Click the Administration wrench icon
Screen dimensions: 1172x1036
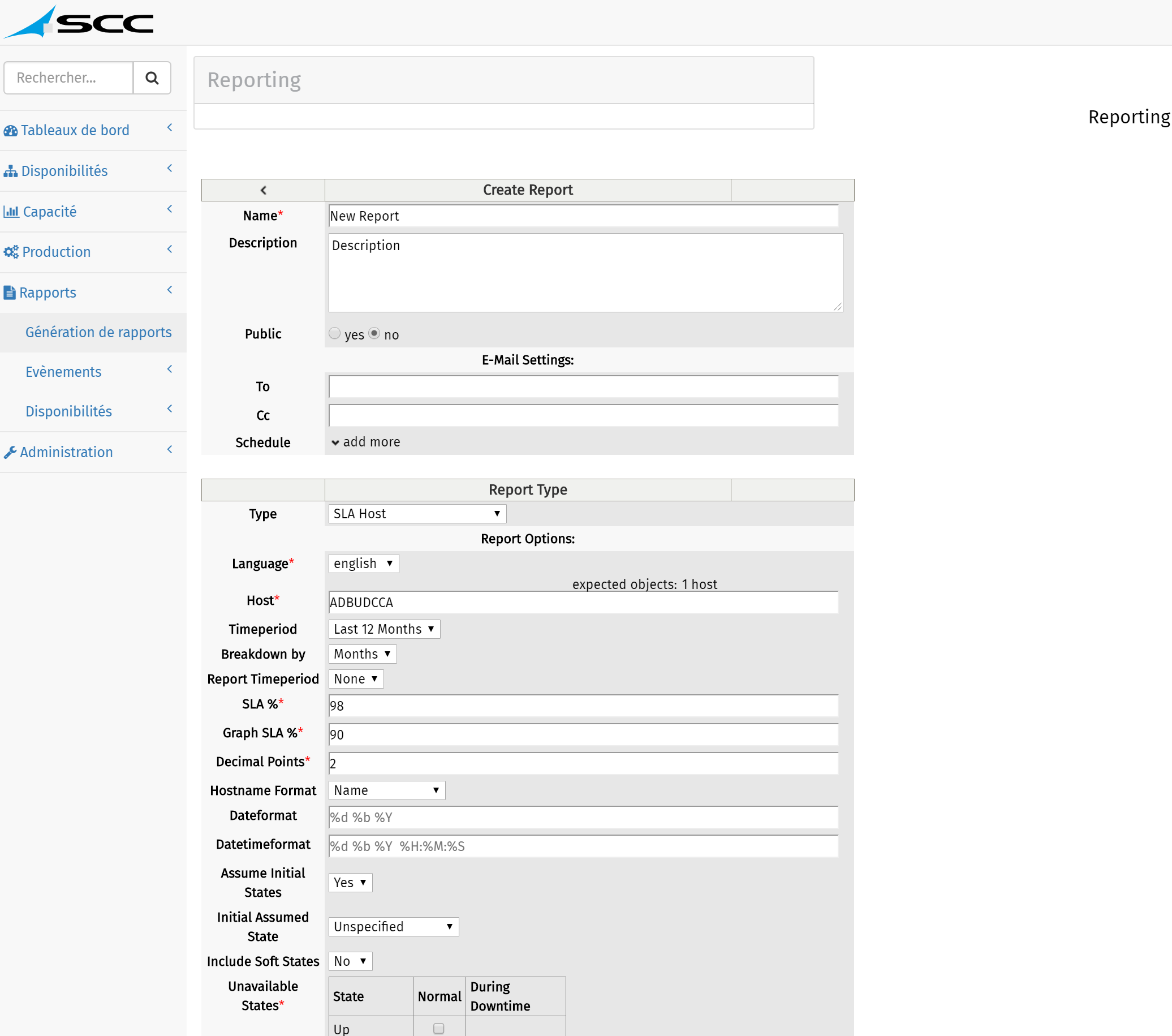pyautogui.click(x=10, y=453)
